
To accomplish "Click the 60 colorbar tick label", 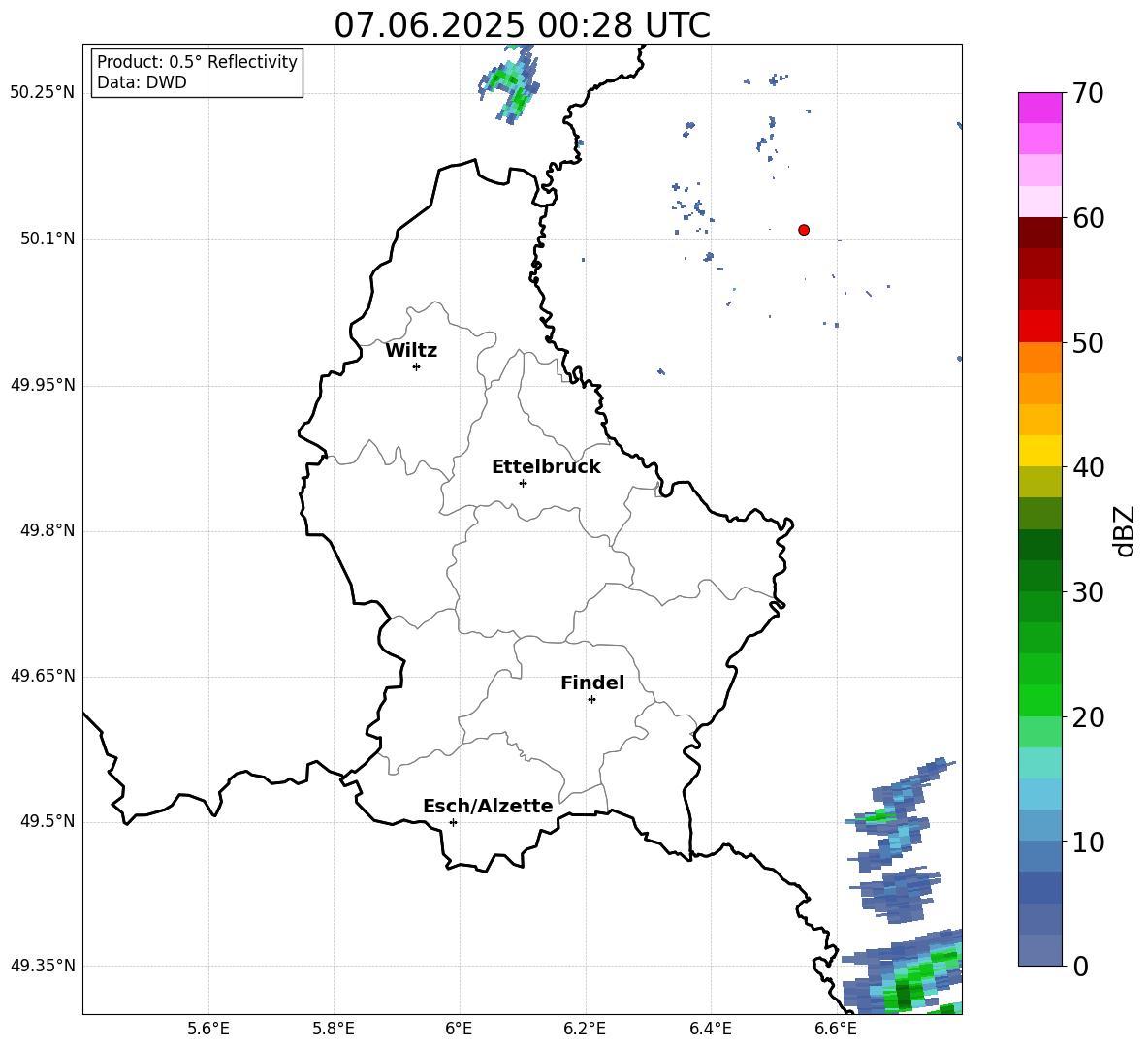I will (x=1088, y=218).
